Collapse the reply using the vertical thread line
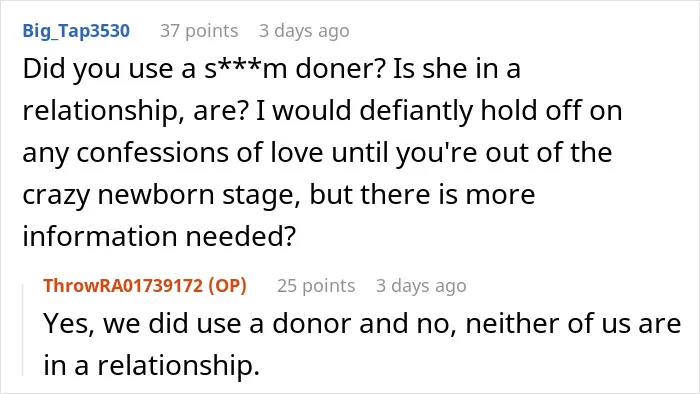Screen dimensions: 700x394 pyautogui.click(x=23, y=330)
